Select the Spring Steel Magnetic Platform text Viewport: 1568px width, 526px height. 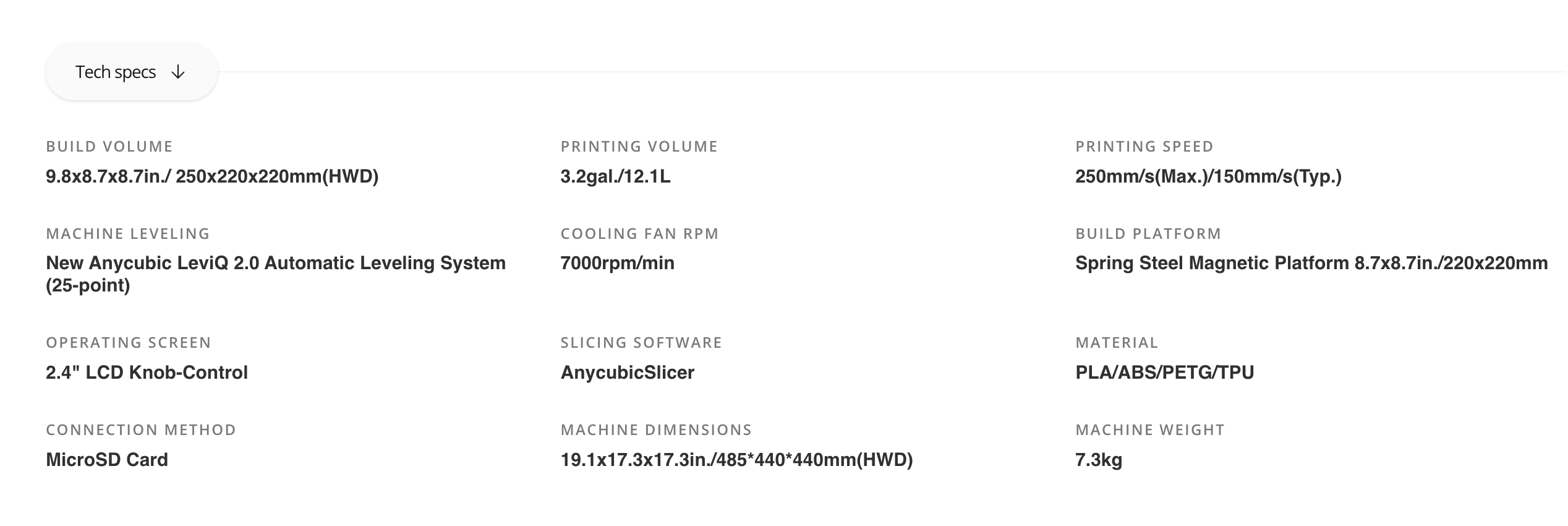click(1311, 263)
